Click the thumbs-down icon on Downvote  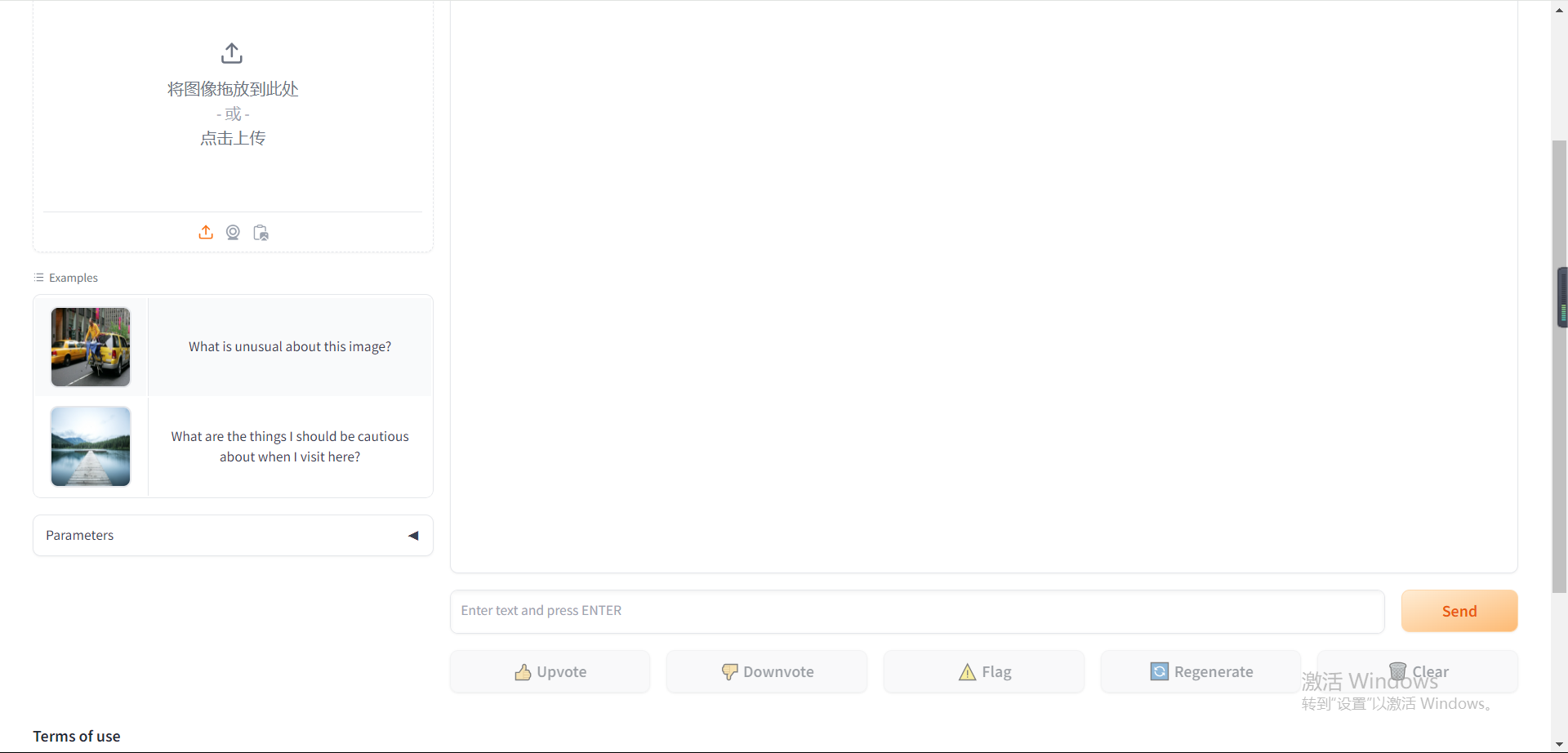click(x=730, y=671)
